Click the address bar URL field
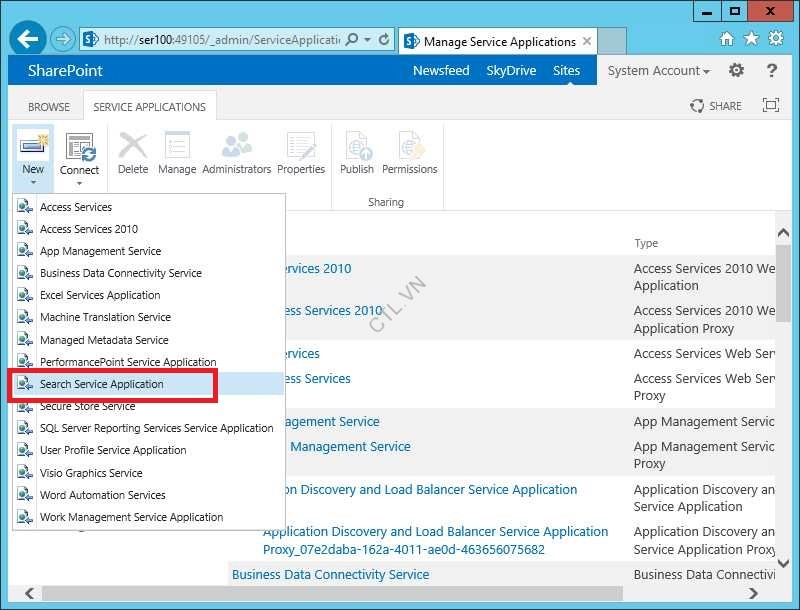Screen dimensions: 800x610 tap(221, 39)
